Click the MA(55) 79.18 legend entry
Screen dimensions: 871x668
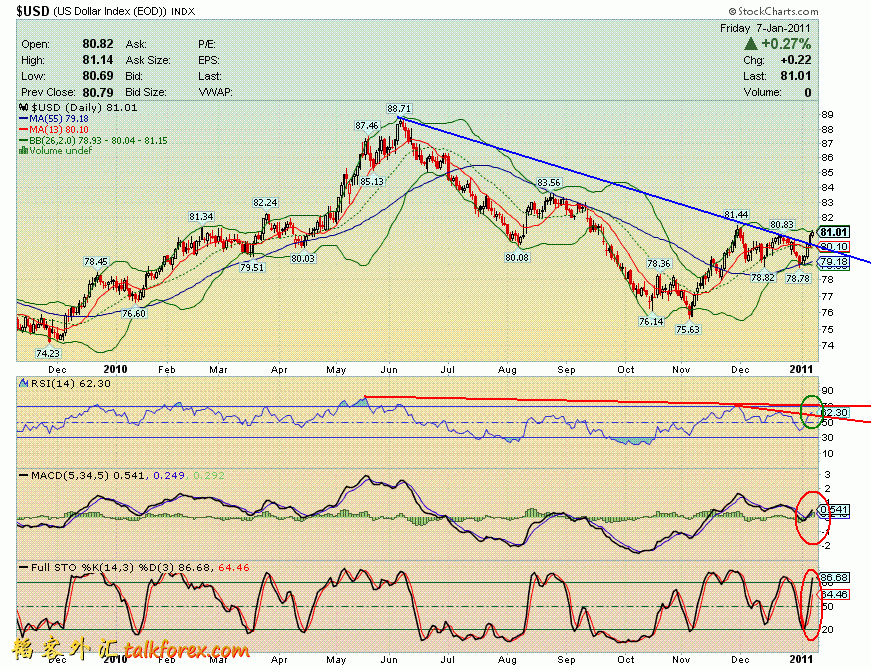54,119
